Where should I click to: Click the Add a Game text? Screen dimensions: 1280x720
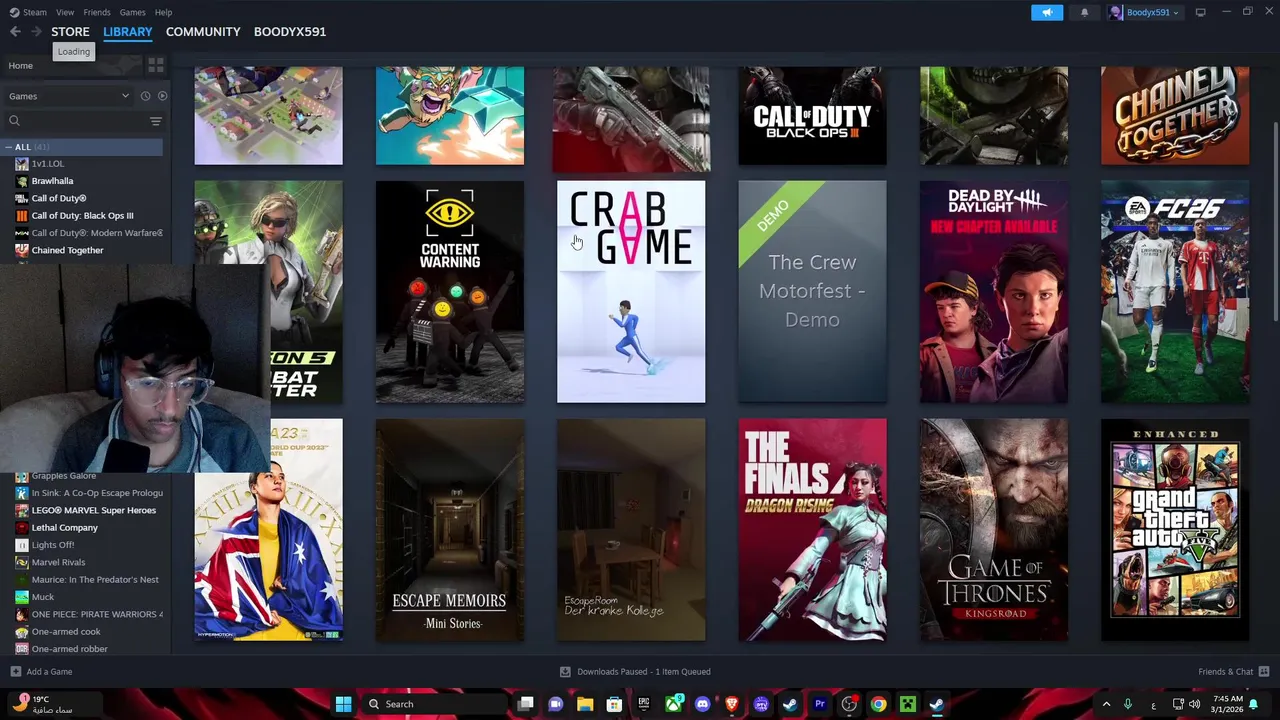point(50,672)
